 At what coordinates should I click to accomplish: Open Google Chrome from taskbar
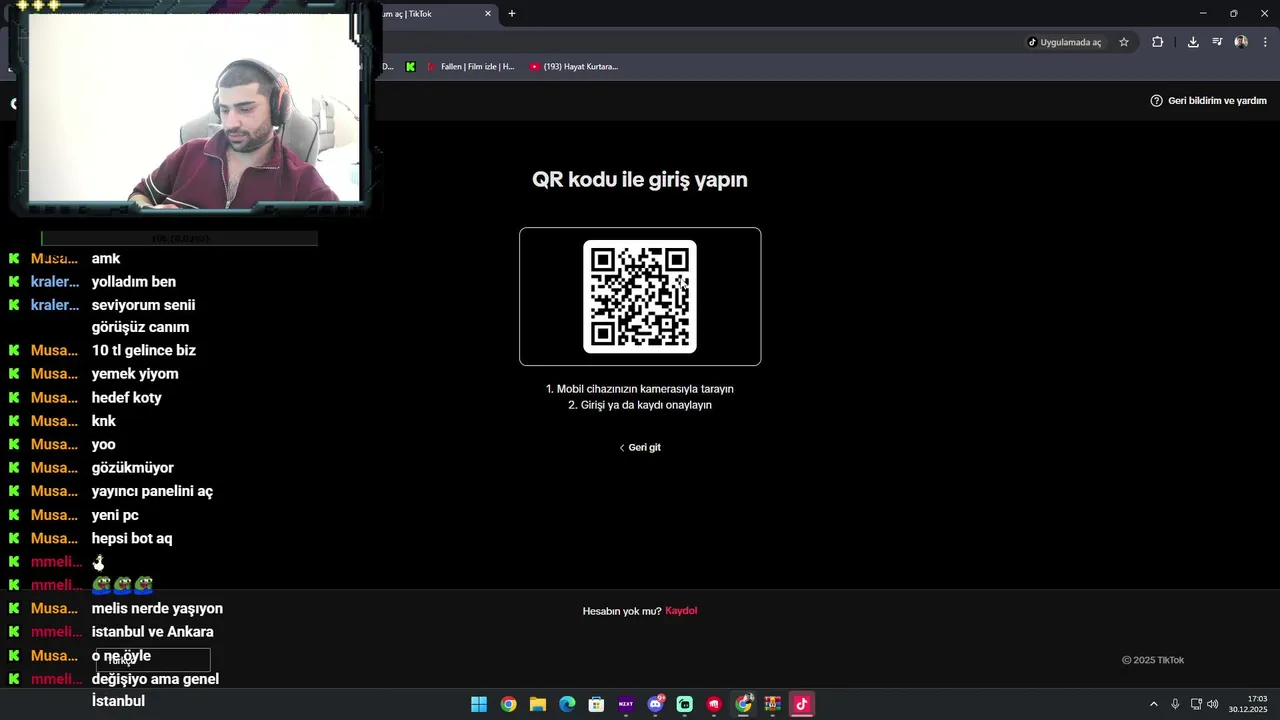(508, 704)
